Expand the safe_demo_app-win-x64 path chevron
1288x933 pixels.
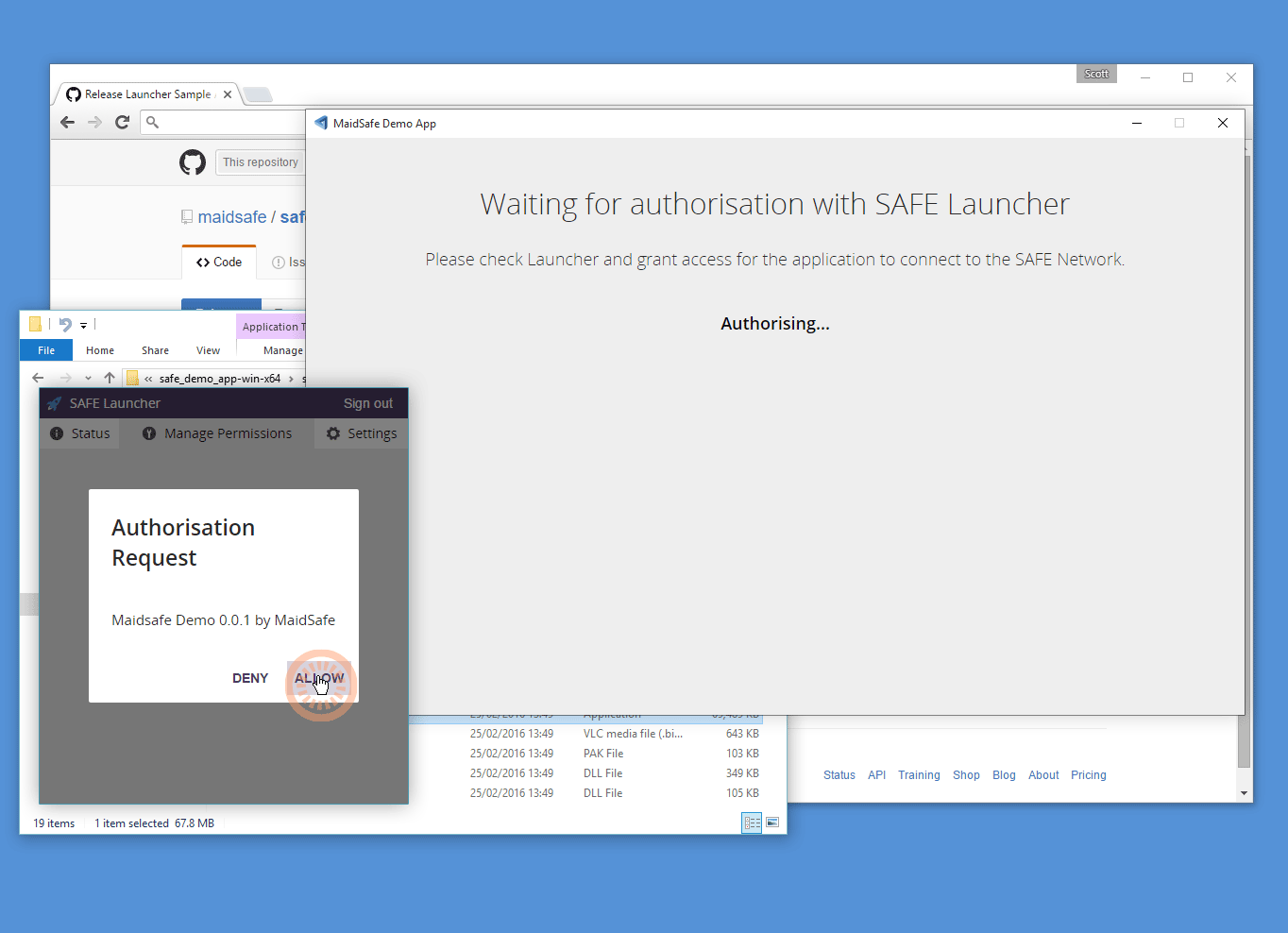[x=291, y=379]
